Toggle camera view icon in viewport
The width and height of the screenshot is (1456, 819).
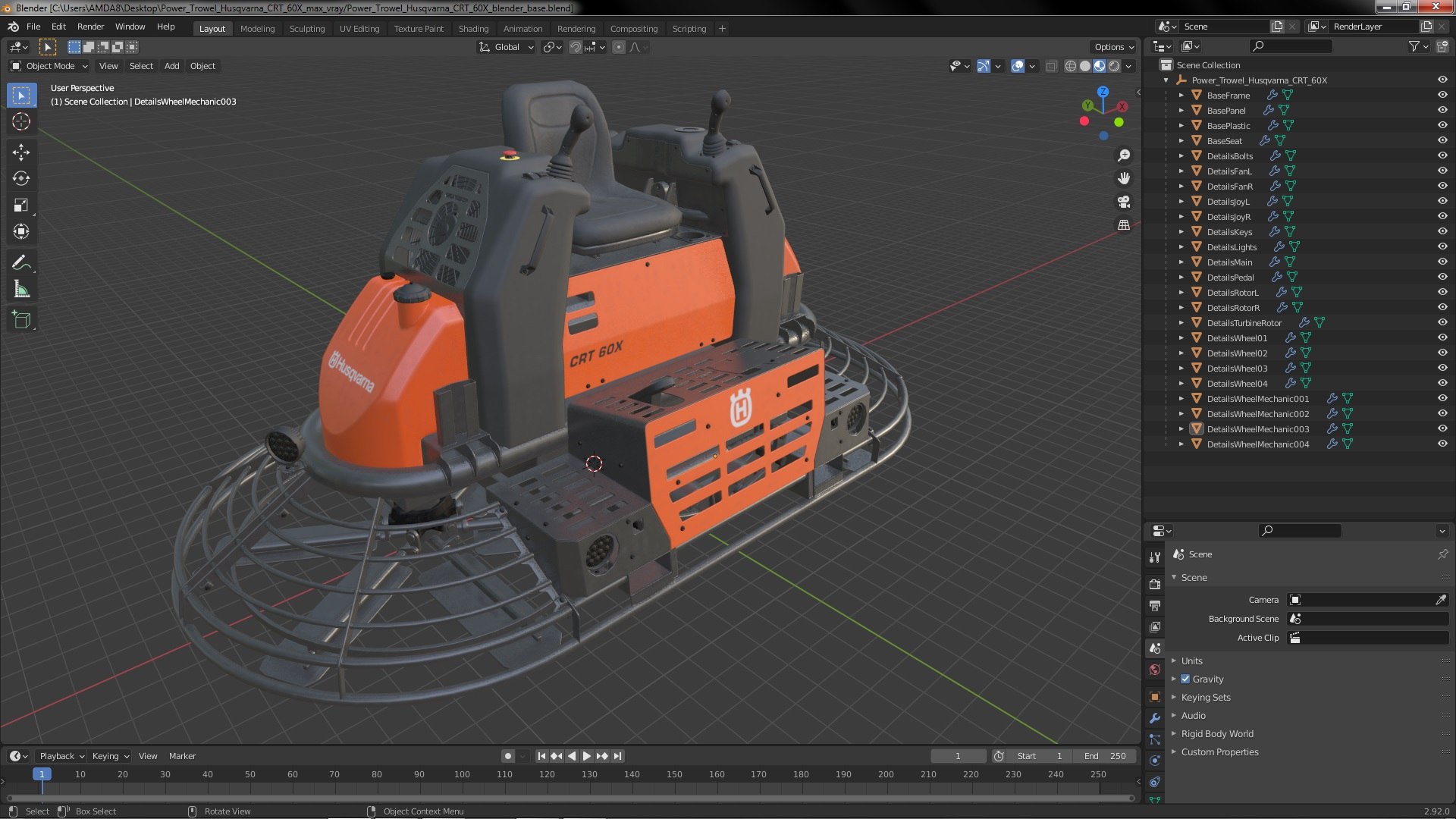(x=1124, y=202)
